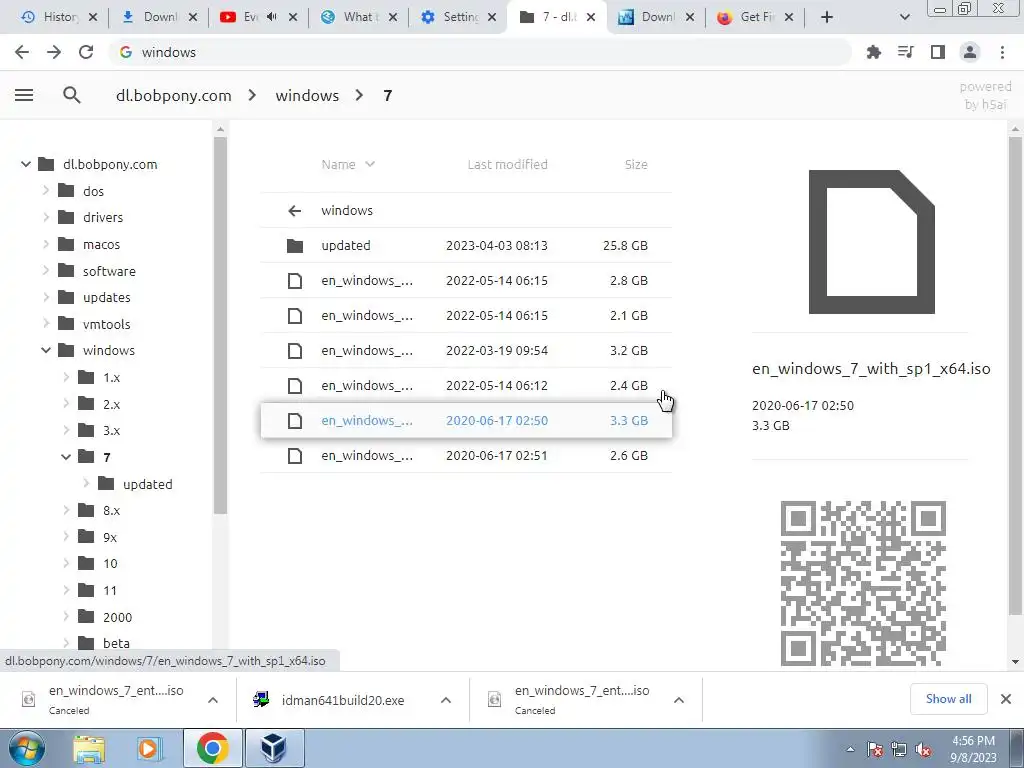Screen dimensions: 1024x768
Task: Open the h5ai search magnifier
Action: [72, 95]
